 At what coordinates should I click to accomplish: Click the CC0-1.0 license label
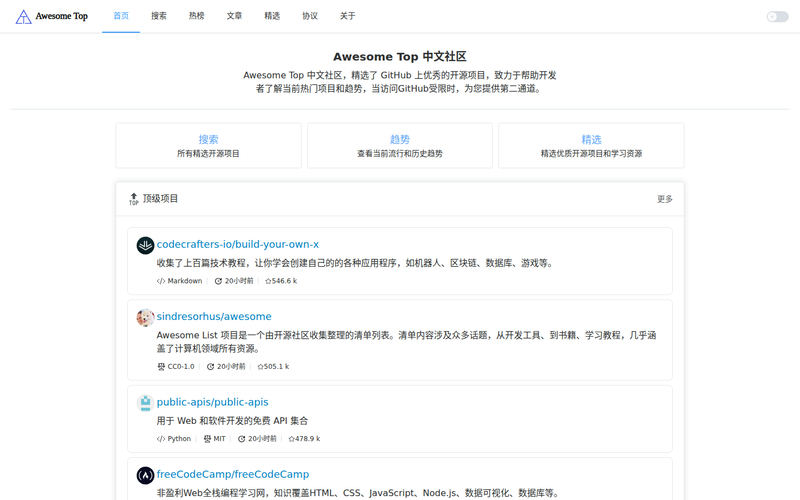coord(181,366)
